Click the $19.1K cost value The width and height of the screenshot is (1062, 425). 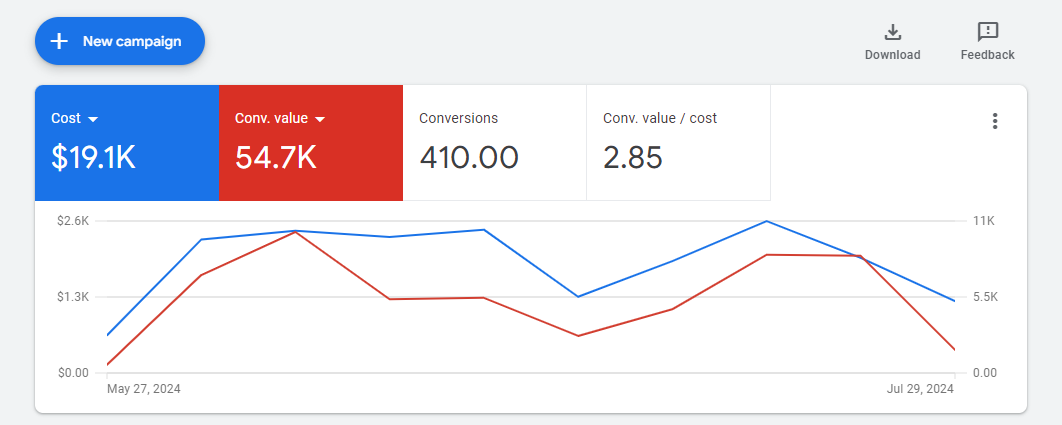click(93, 157)
